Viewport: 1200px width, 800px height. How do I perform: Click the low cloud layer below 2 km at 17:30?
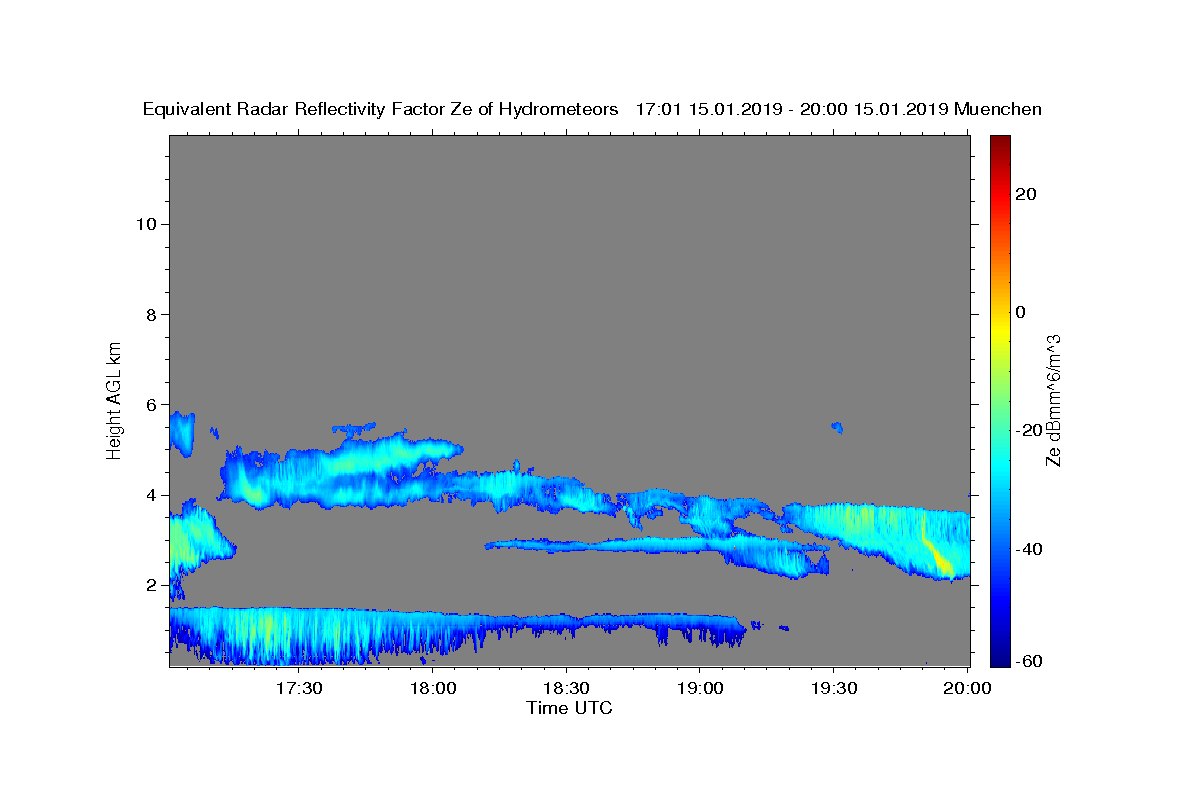tap(299, 633)
